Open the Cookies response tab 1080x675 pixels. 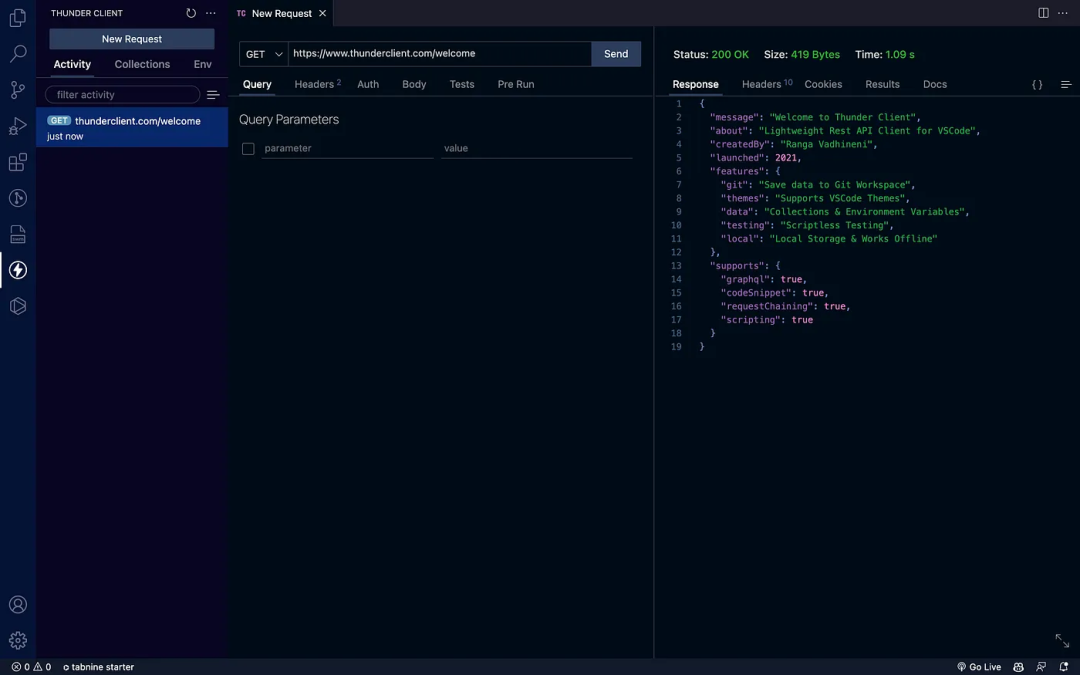coord(823,84)
